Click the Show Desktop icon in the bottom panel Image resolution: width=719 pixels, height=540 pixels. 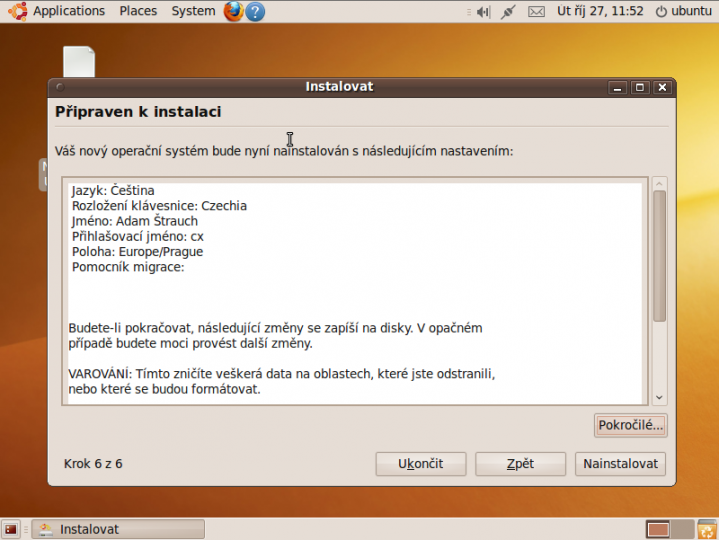pos(11,529)
